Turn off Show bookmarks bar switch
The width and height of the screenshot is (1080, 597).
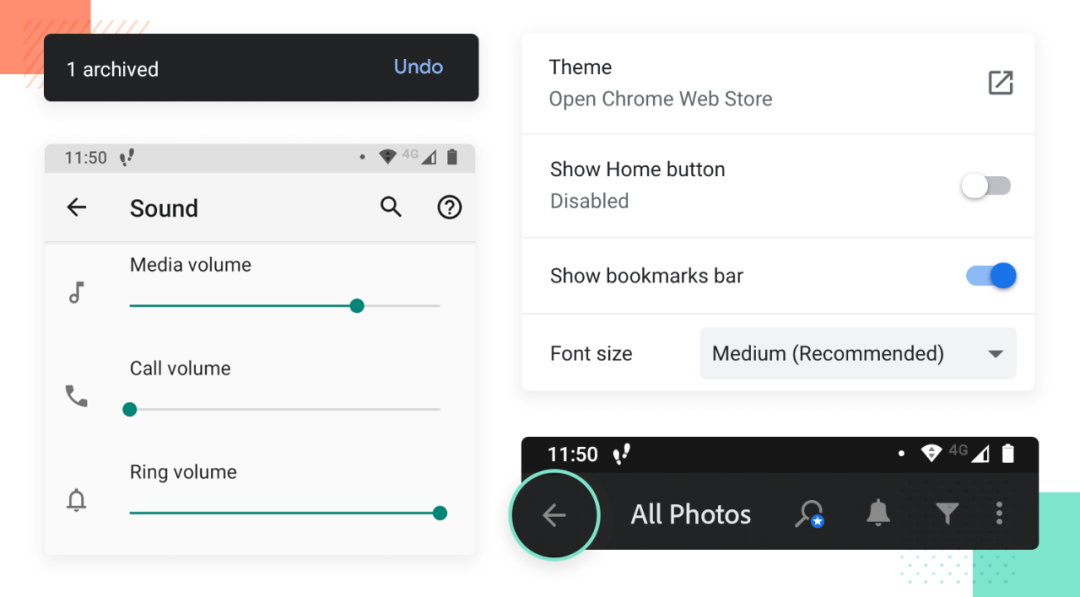click(x=991, y=276)
